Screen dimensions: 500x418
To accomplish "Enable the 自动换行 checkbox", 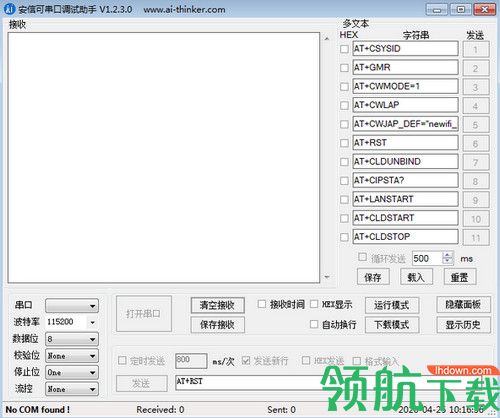I will pyautogui.click(x=314, y=324).
